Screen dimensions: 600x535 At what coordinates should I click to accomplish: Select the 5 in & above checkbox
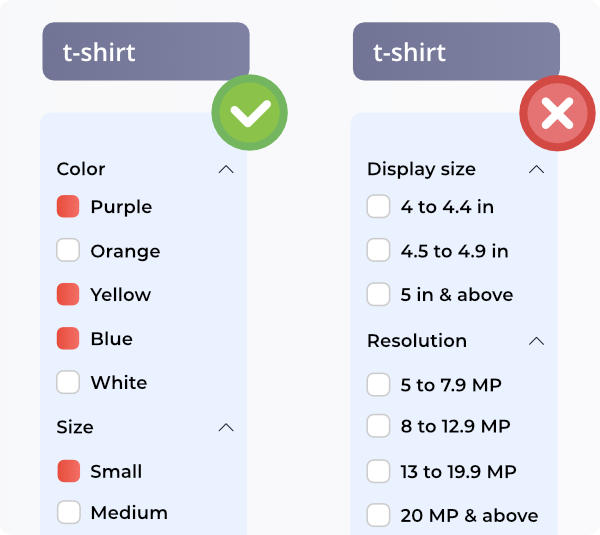378,295
